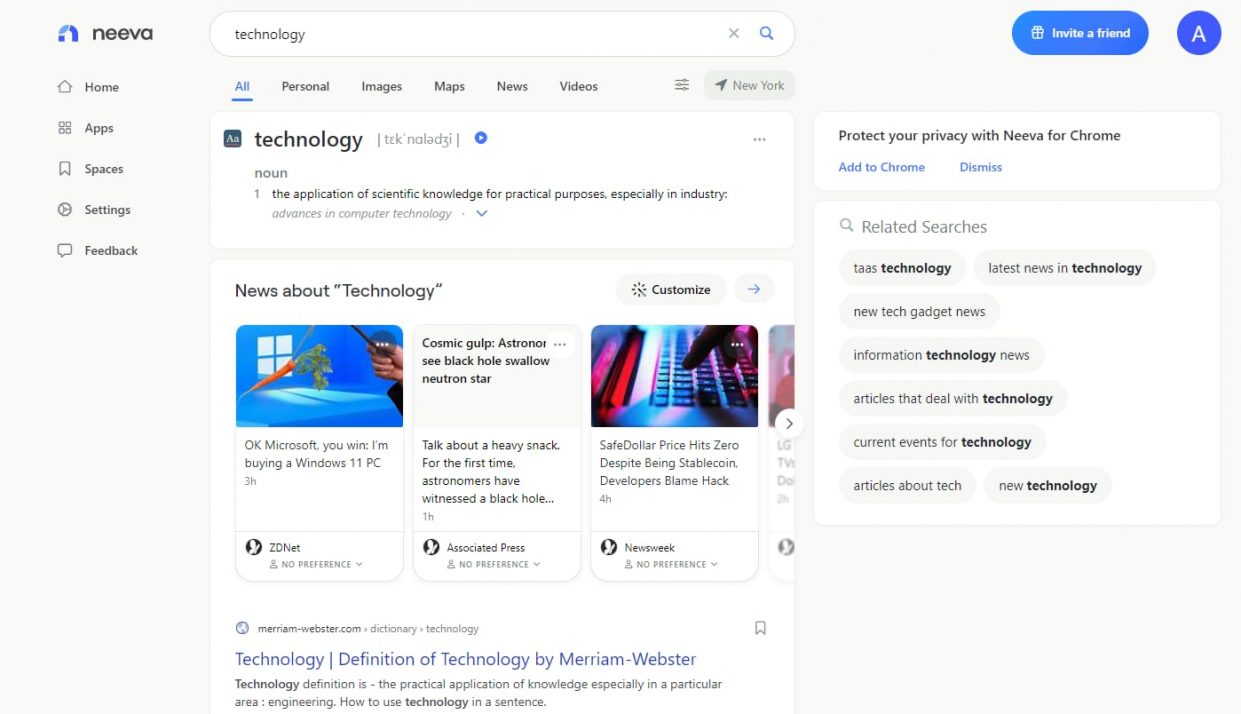Click the magnifying glass search icon
Viewport: 1241px width, 714px height.
[767, 34]
